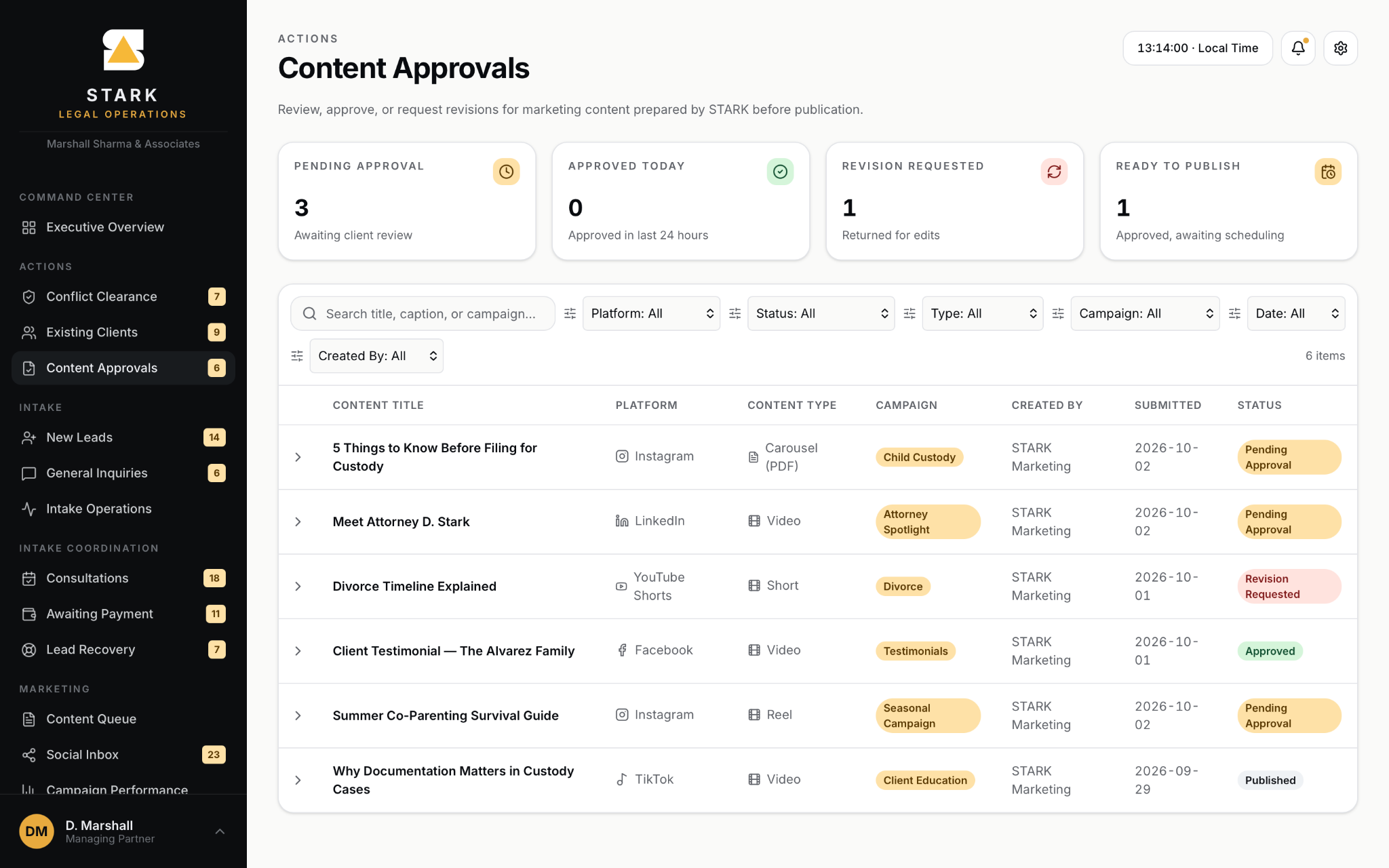The height and width of the screenshot is (868, 1389).
Task: Click the 13:14:00 Local Time button
Action: tap(1198, 48)
